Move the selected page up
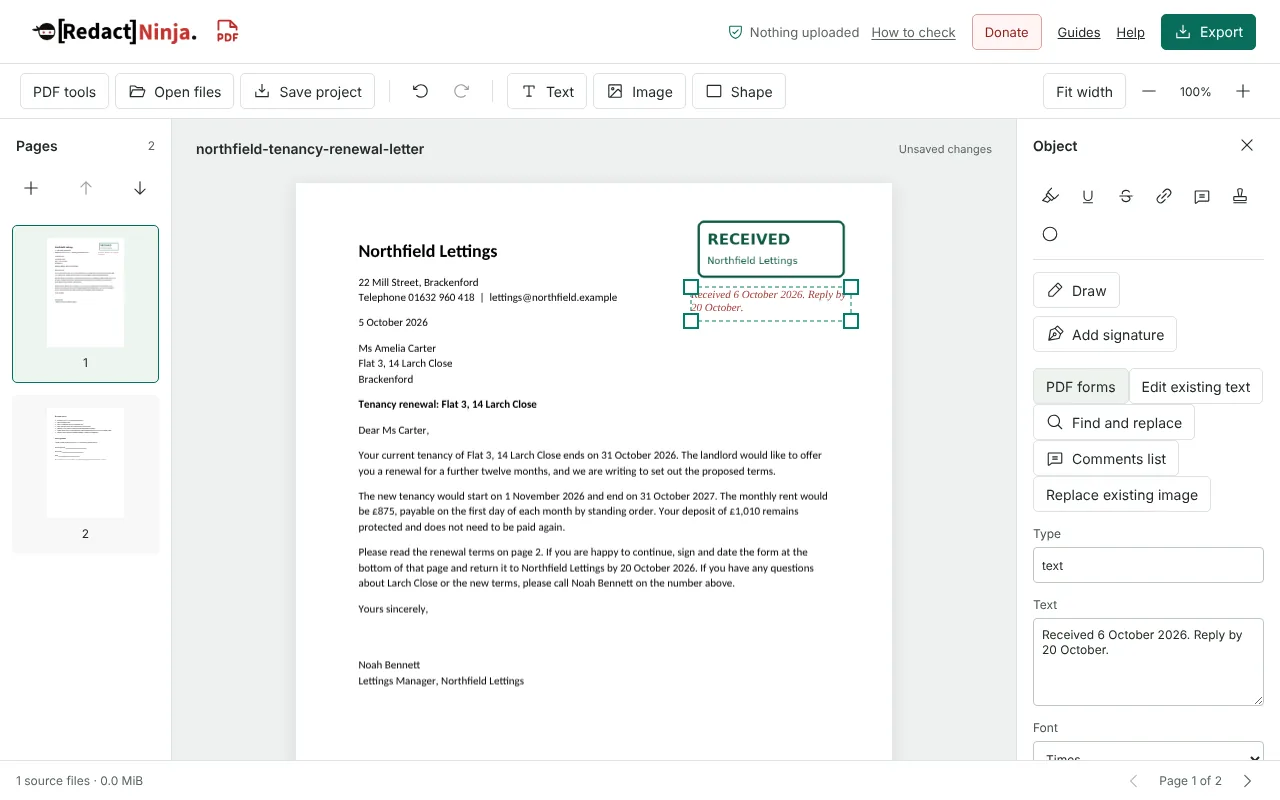 pos(86,188)
